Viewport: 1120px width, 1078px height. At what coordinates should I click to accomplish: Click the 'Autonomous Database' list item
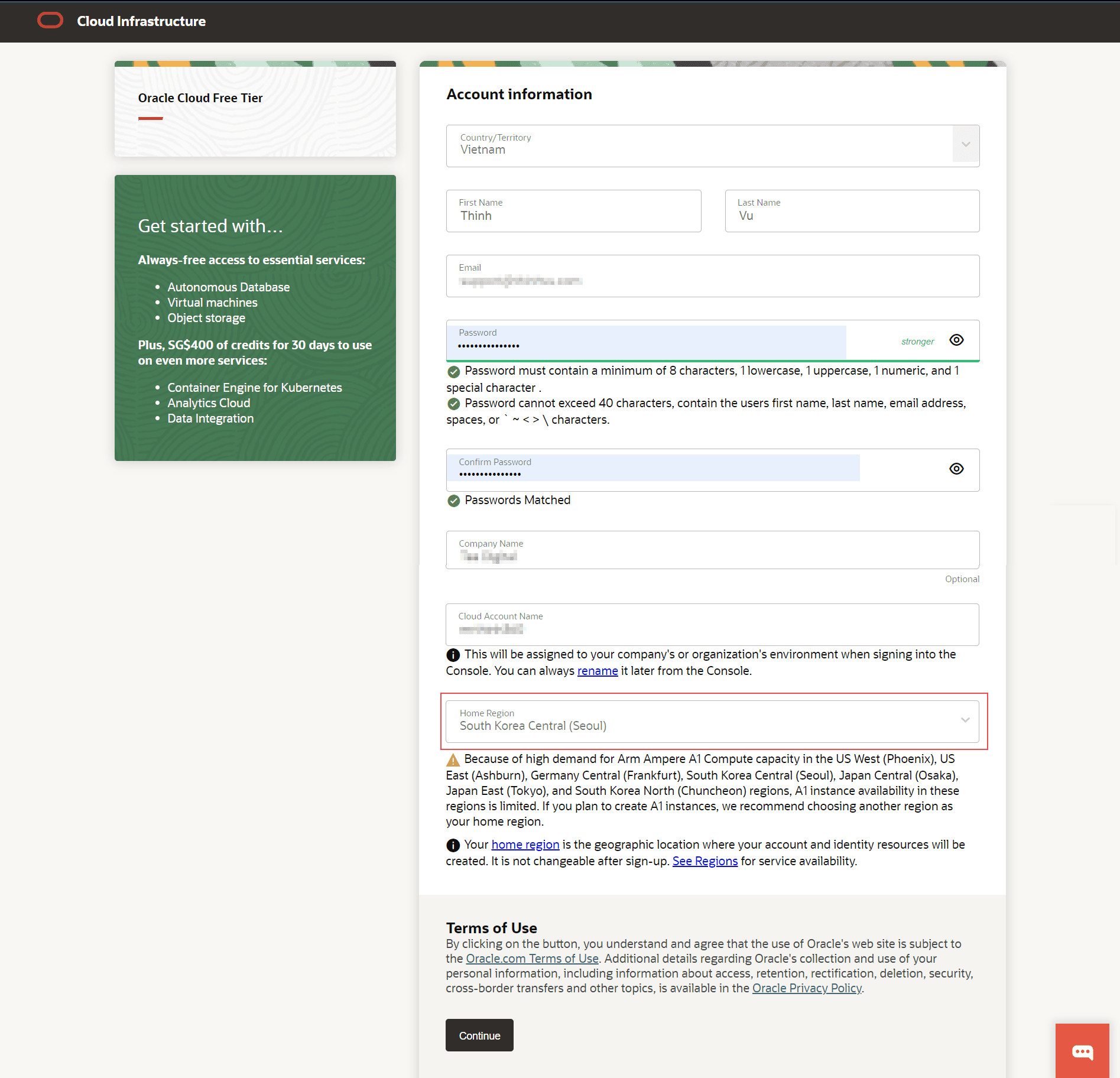[x=228, y=287]
